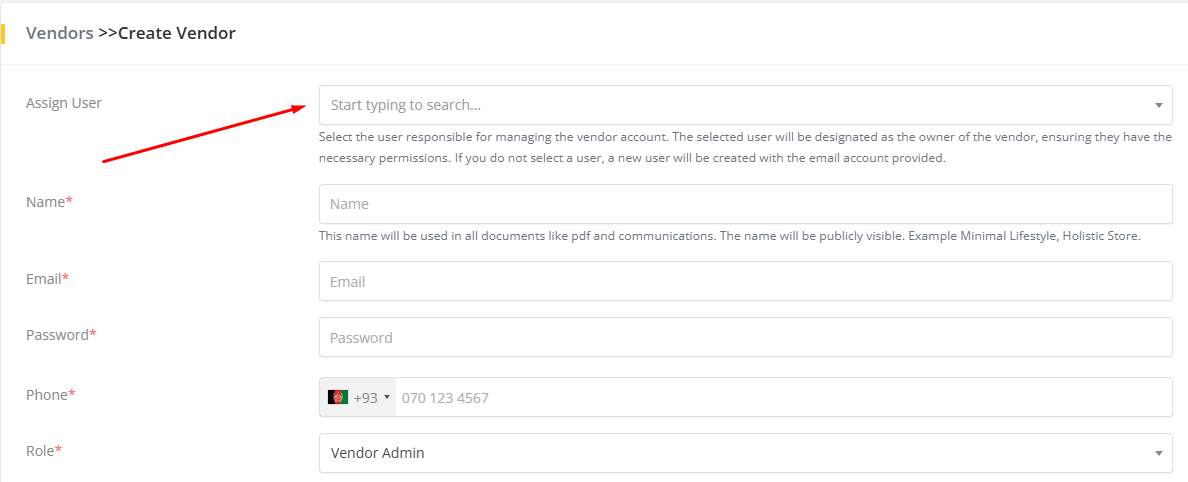Viewport: 1188px width, 482px height.
Task: Click the Afghanistan flag icon in Phone field
Action: (338, 397)
